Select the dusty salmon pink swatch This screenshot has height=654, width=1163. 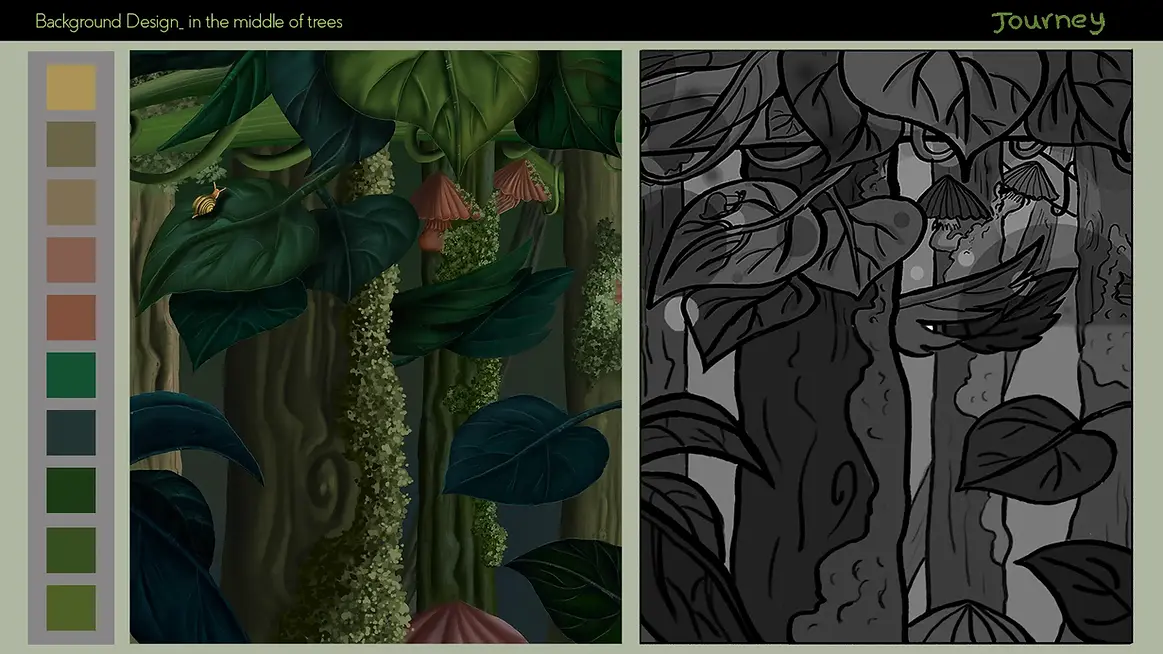[x=71, y=260]
